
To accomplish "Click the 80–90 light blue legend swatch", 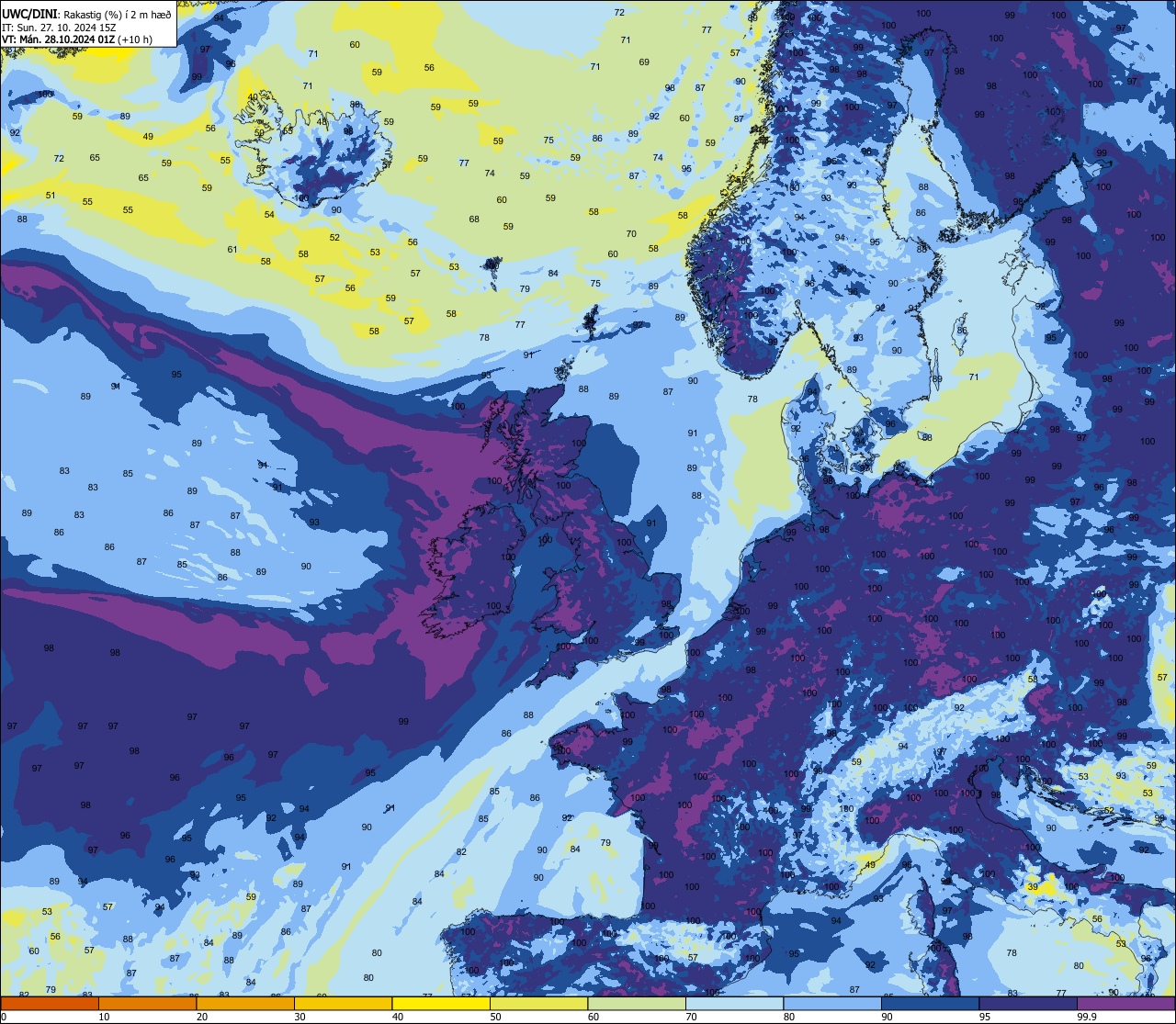I will click(x=832, y=1004).
